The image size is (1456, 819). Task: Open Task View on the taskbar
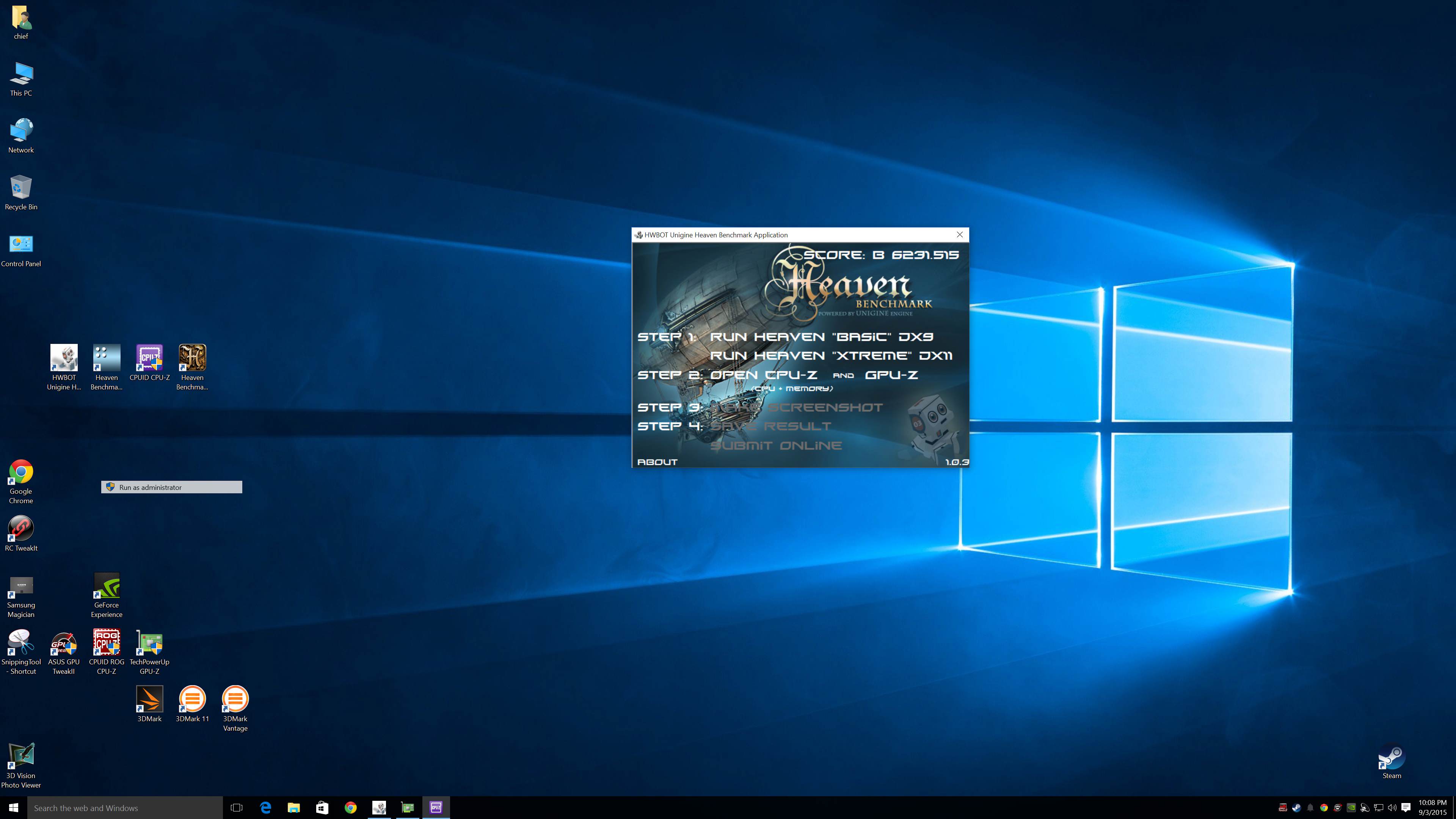tap(237, 808)
